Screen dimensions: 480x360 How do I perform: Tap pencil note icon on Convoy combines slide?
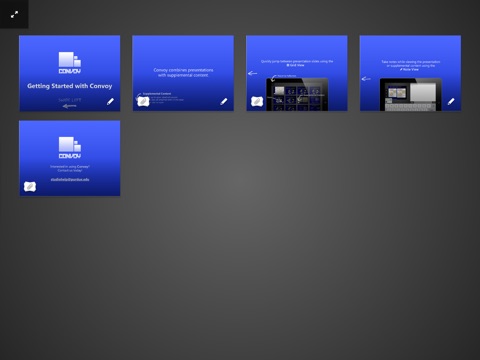coord(224,101)
